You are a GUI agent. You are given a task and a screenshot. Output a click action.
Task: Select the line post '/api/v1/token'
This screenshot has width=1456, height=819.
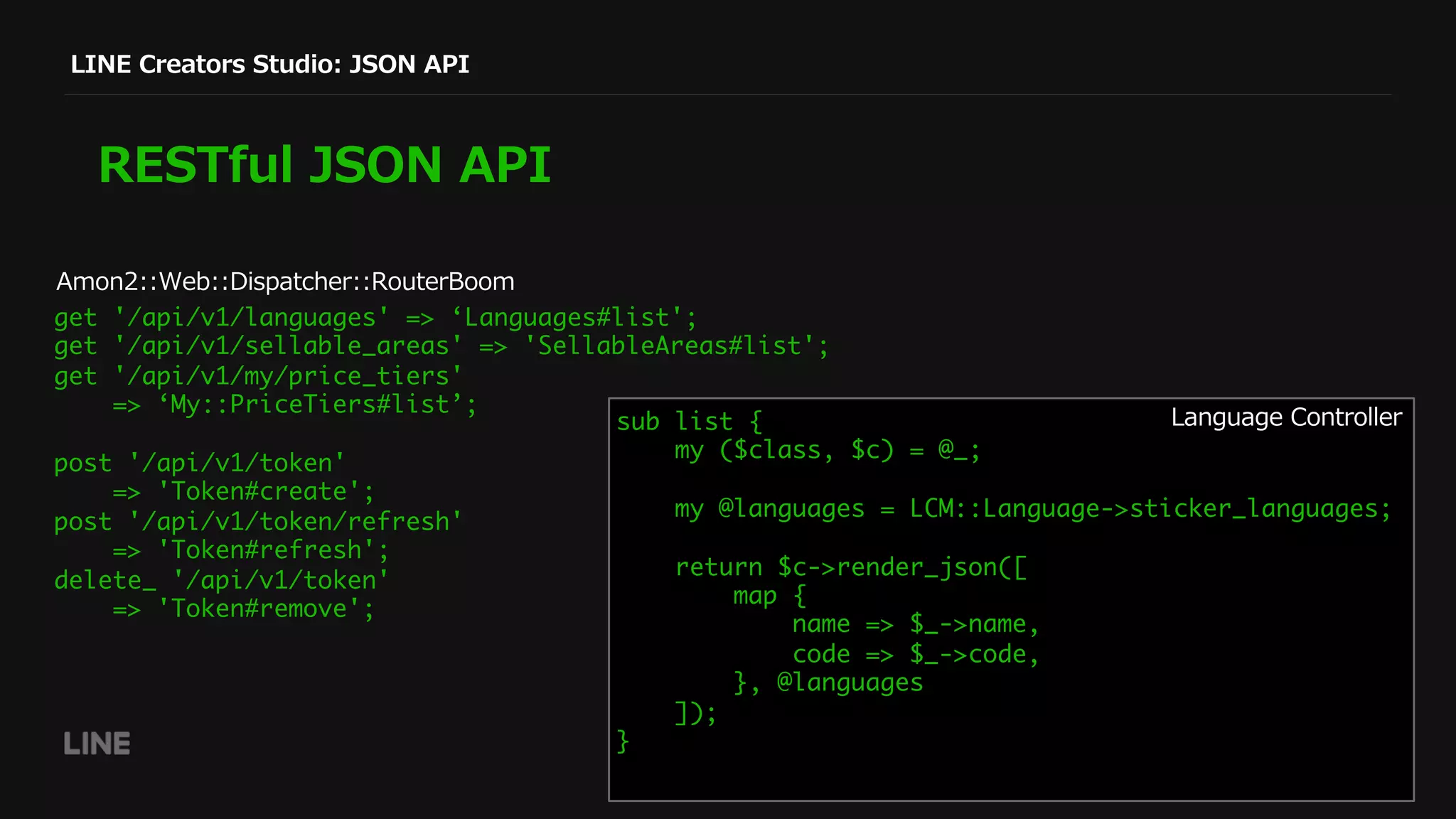tap(199, 463)
